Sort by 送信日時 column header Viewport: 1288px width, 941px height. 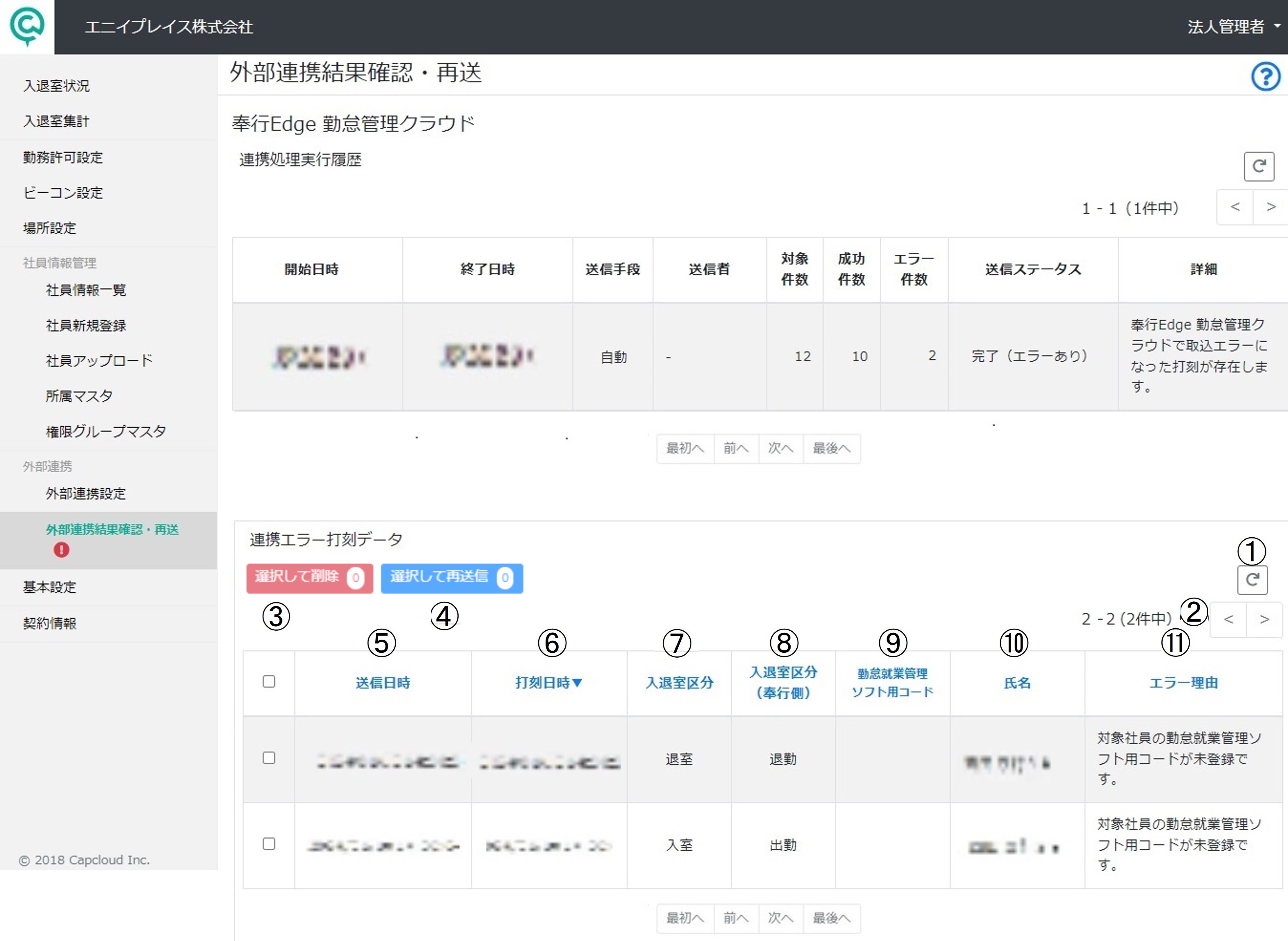383,683
